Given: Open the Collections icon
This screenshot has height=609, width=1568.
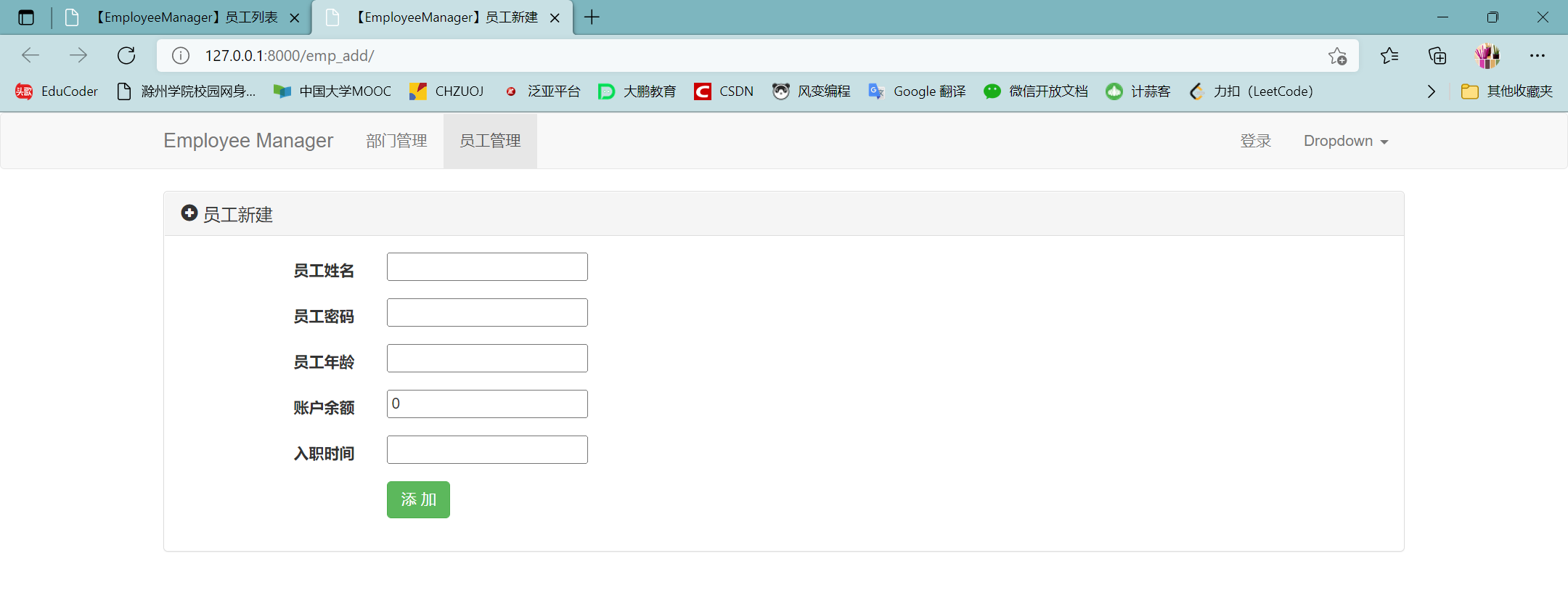Looking at the screenshot, I should tap(1437, 55).
